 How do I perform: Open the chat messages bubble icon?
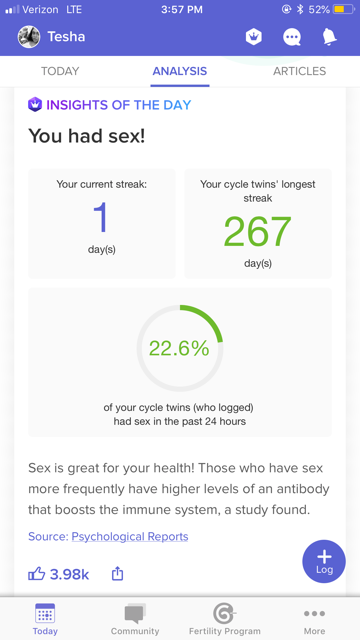(292, 37)
